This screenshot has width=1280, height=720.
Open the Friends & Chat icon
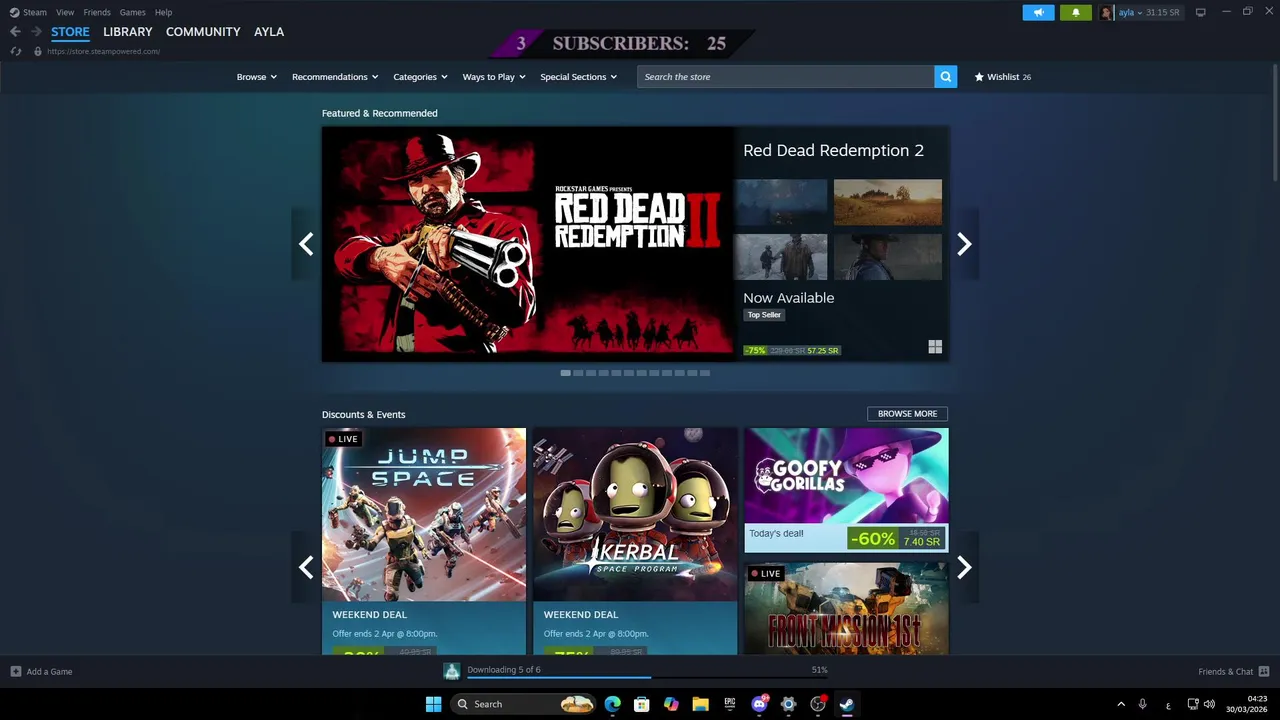(x=1264, y=671)
